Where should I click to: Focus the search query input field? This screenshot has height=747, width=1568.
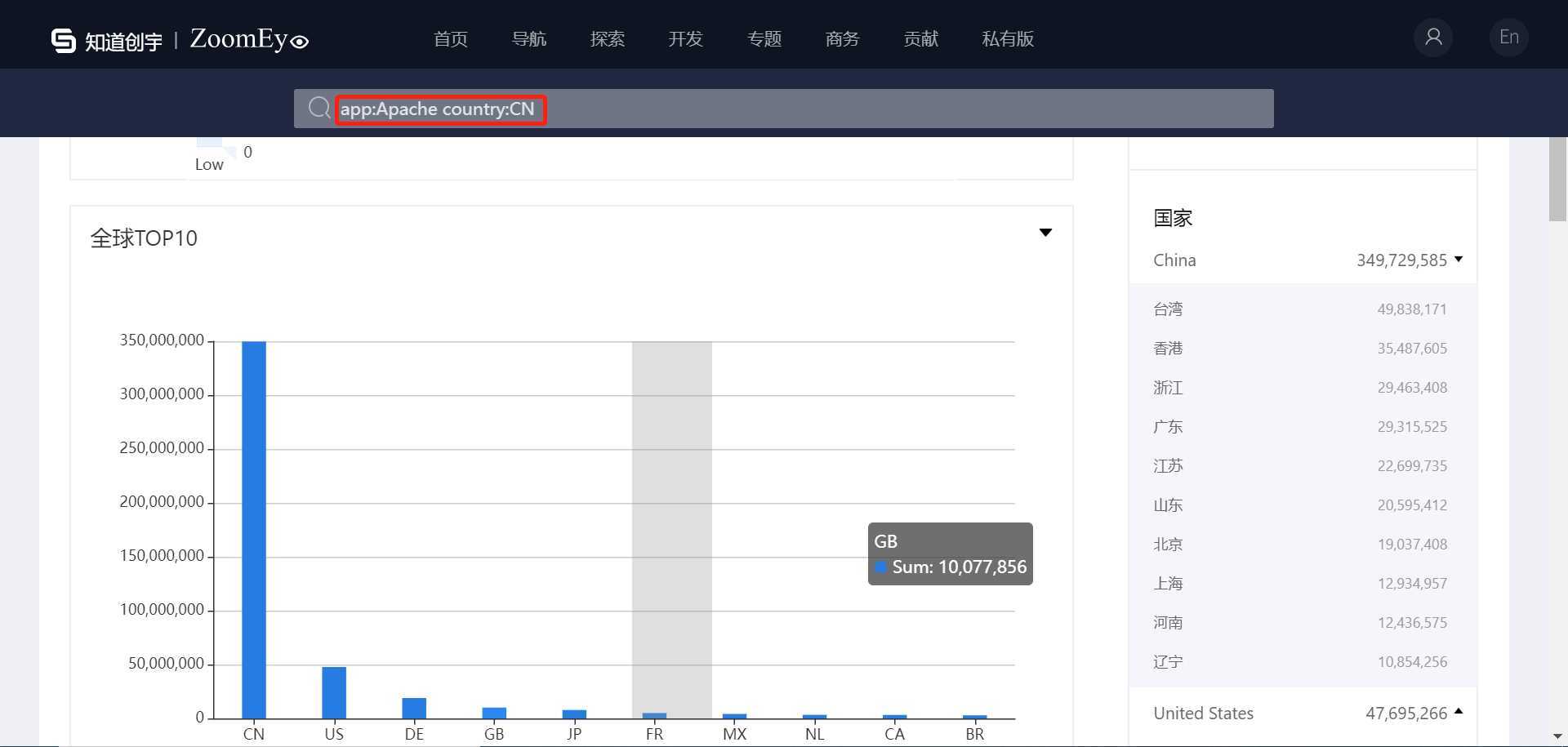[784, 109]
